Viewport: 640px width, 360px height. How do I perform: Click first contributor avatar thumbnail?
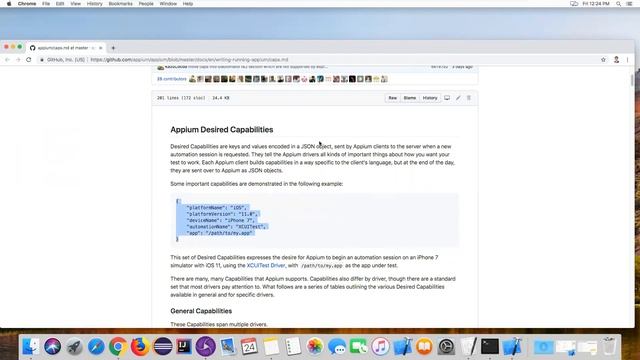click(x=193, y=79)
